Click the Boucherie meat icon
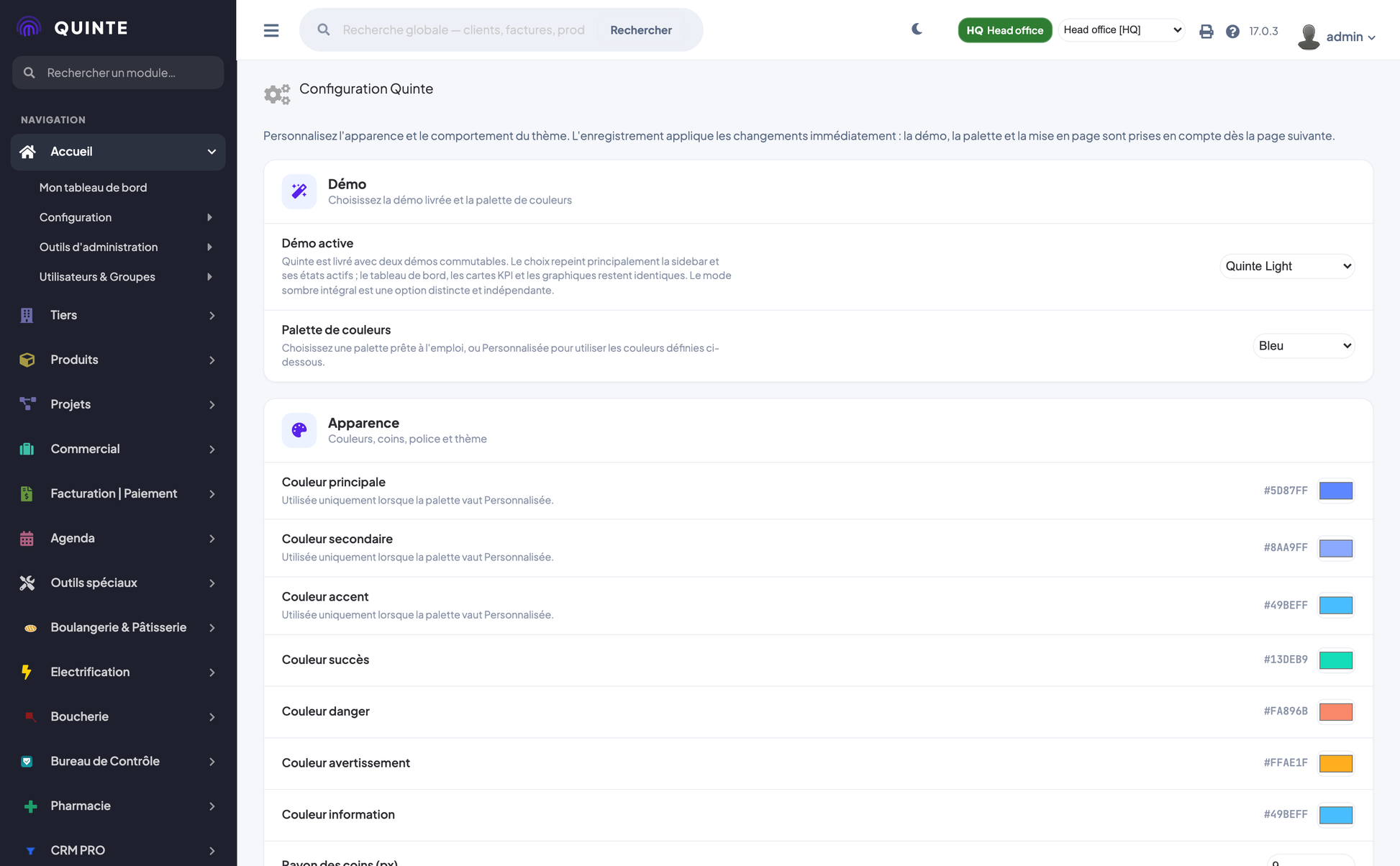Screen dimensions: 1400x866 tap(30, 716)
